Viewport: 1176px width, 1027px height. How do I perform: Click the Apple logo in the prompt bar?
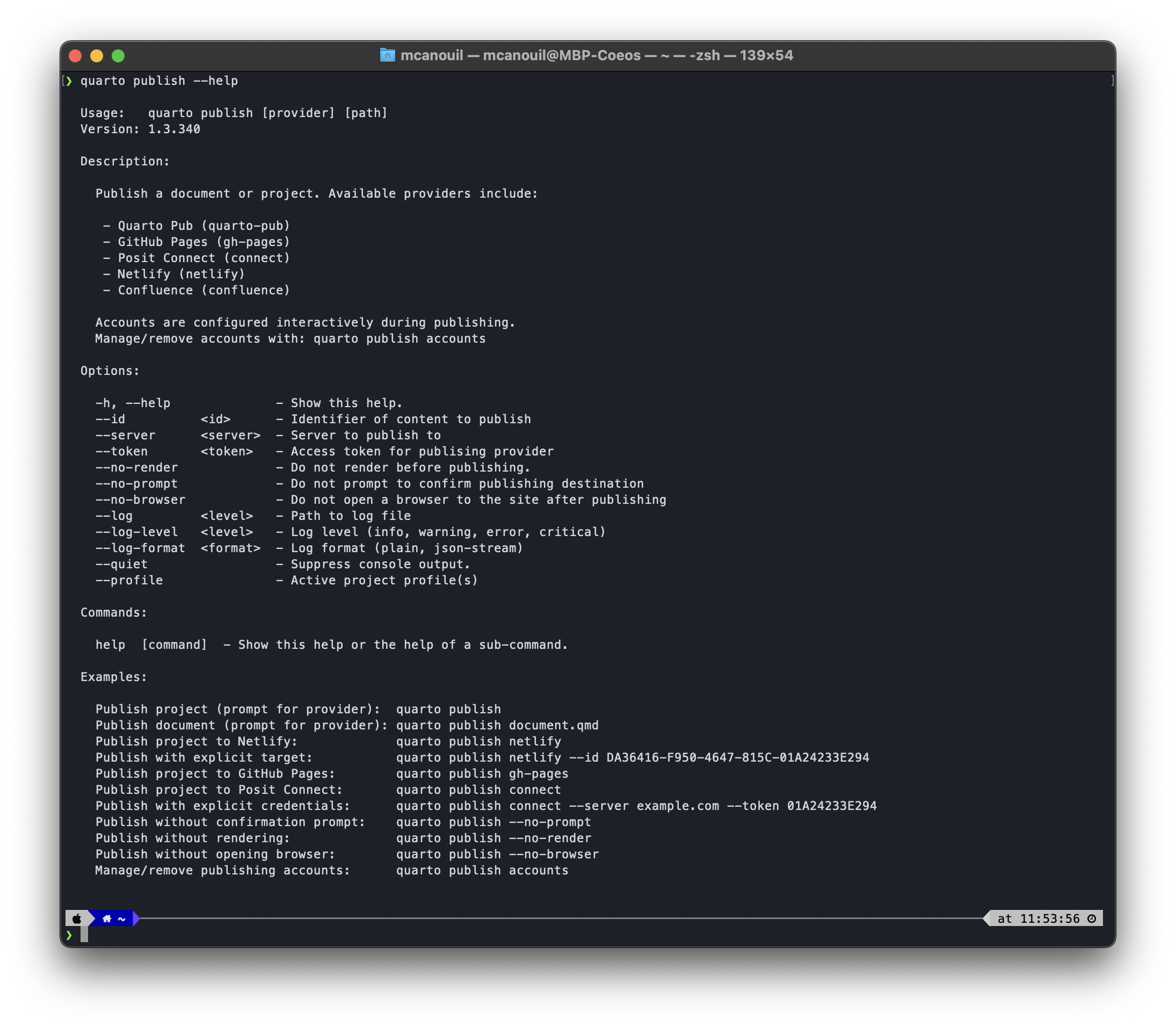click(x=77, y=918)
